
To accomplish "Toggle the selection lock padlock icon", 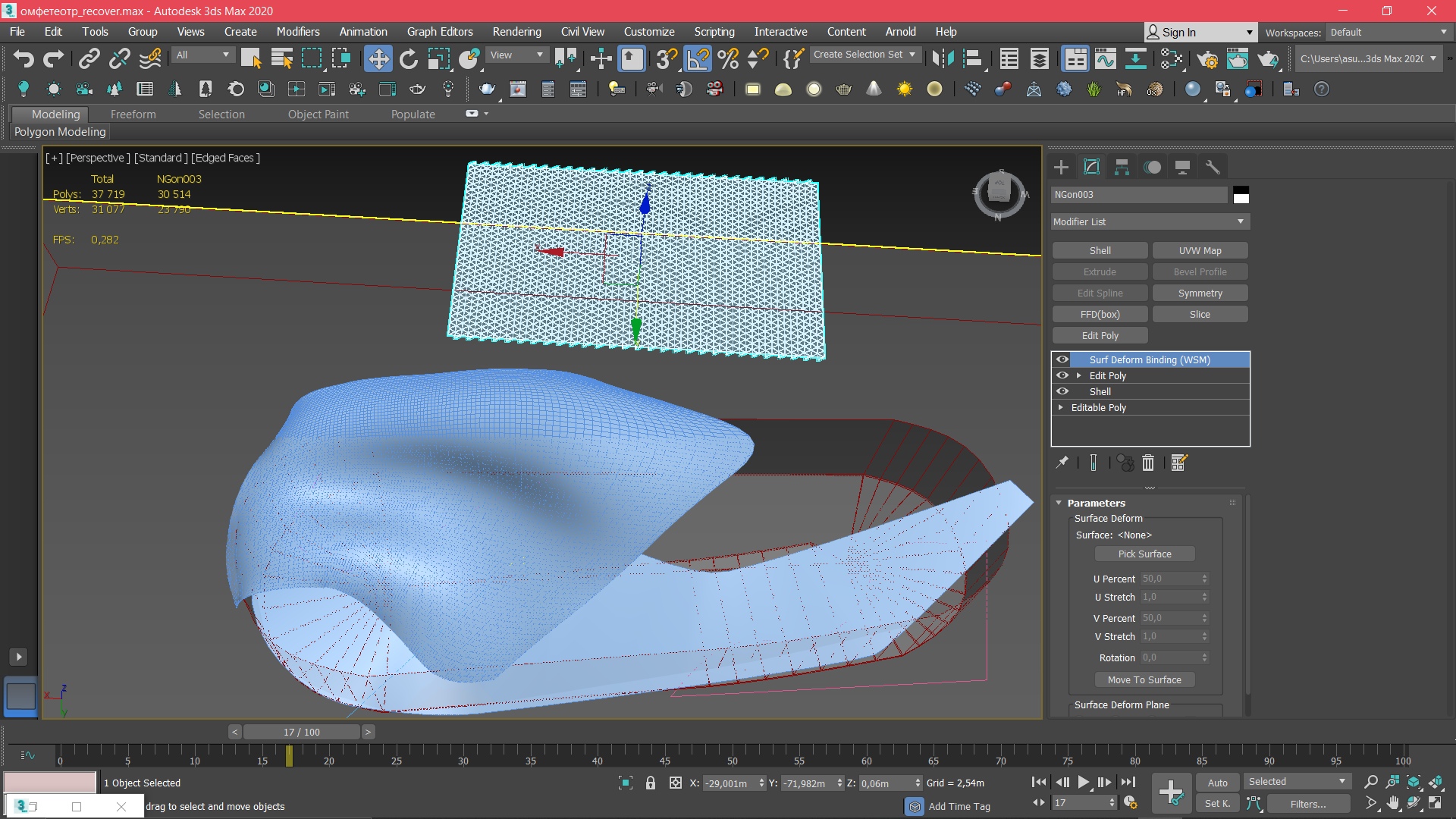I will point(650,783).
